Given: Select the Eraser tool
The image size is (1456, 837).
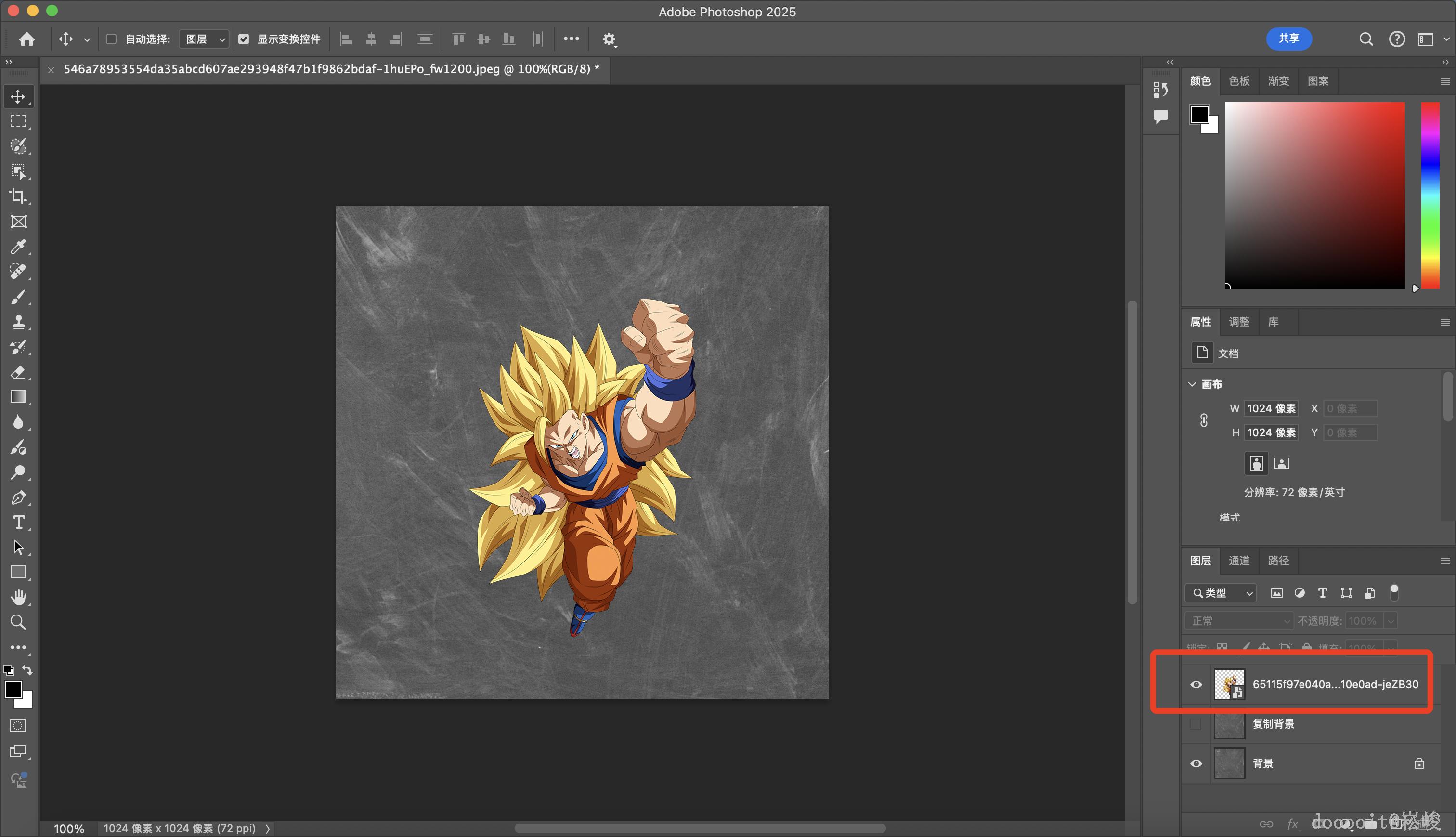Looking at the screenshot, I should point(18,373).
